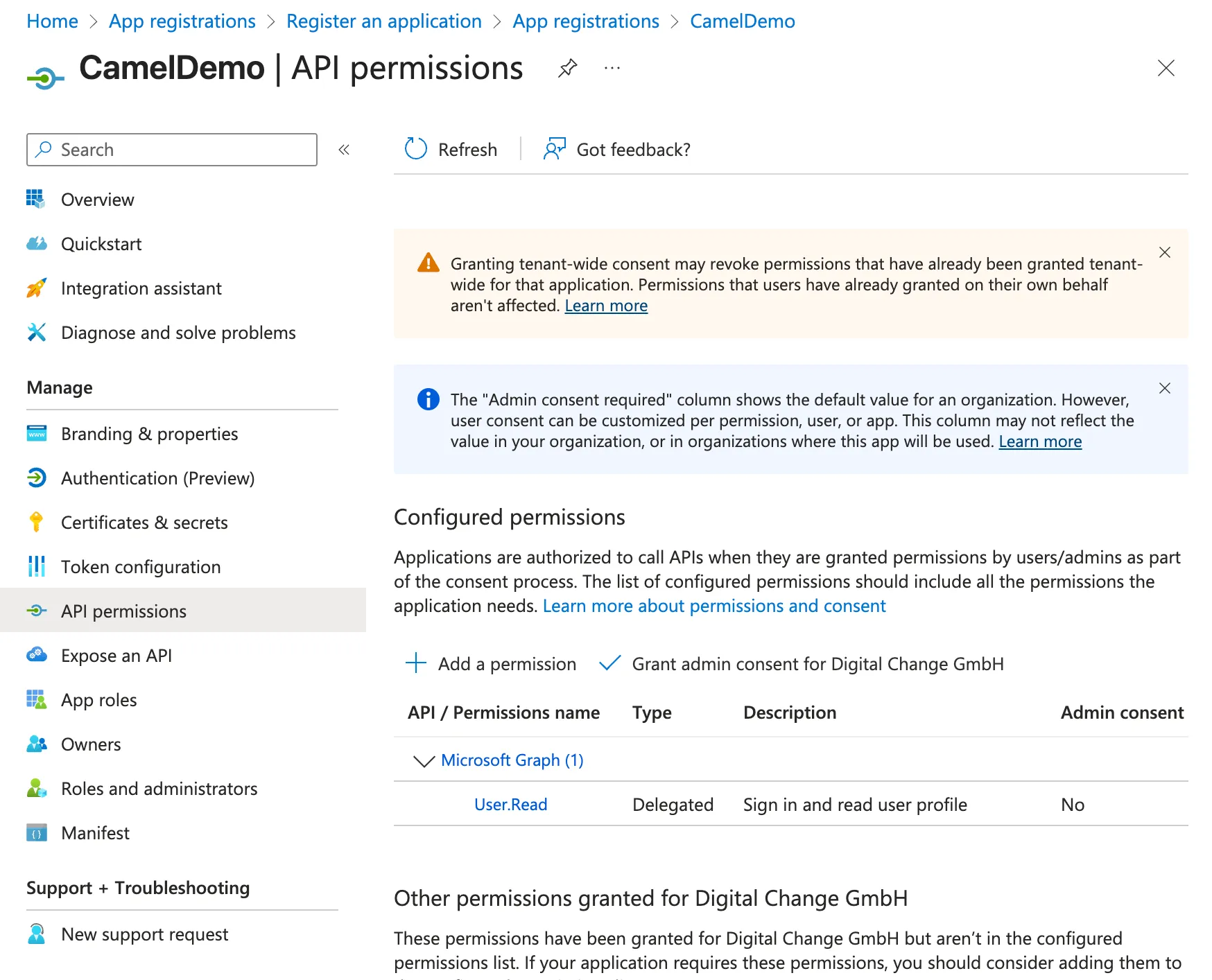Click the Token configuration bars icon
1212x980 pixels.
click(36, 566)
